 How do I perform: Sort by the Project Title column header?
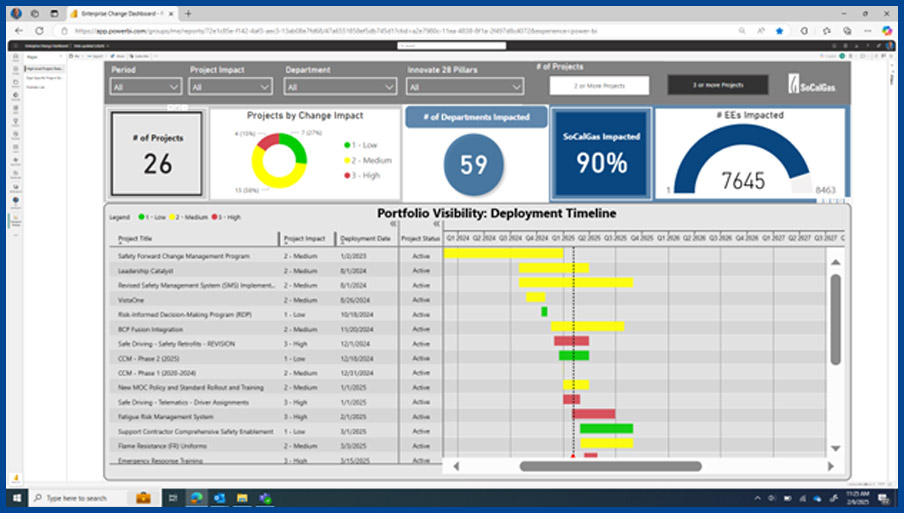[135, 239]
